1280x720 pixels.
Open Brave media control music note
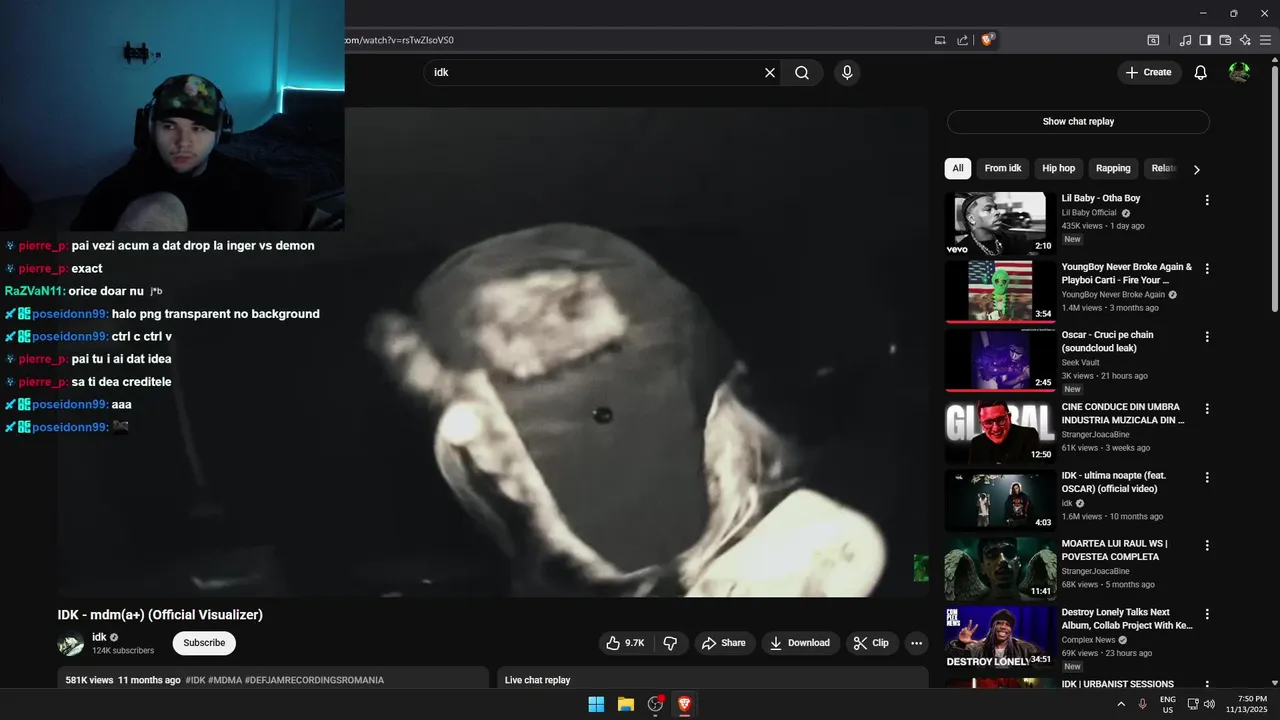point(1185,40)
